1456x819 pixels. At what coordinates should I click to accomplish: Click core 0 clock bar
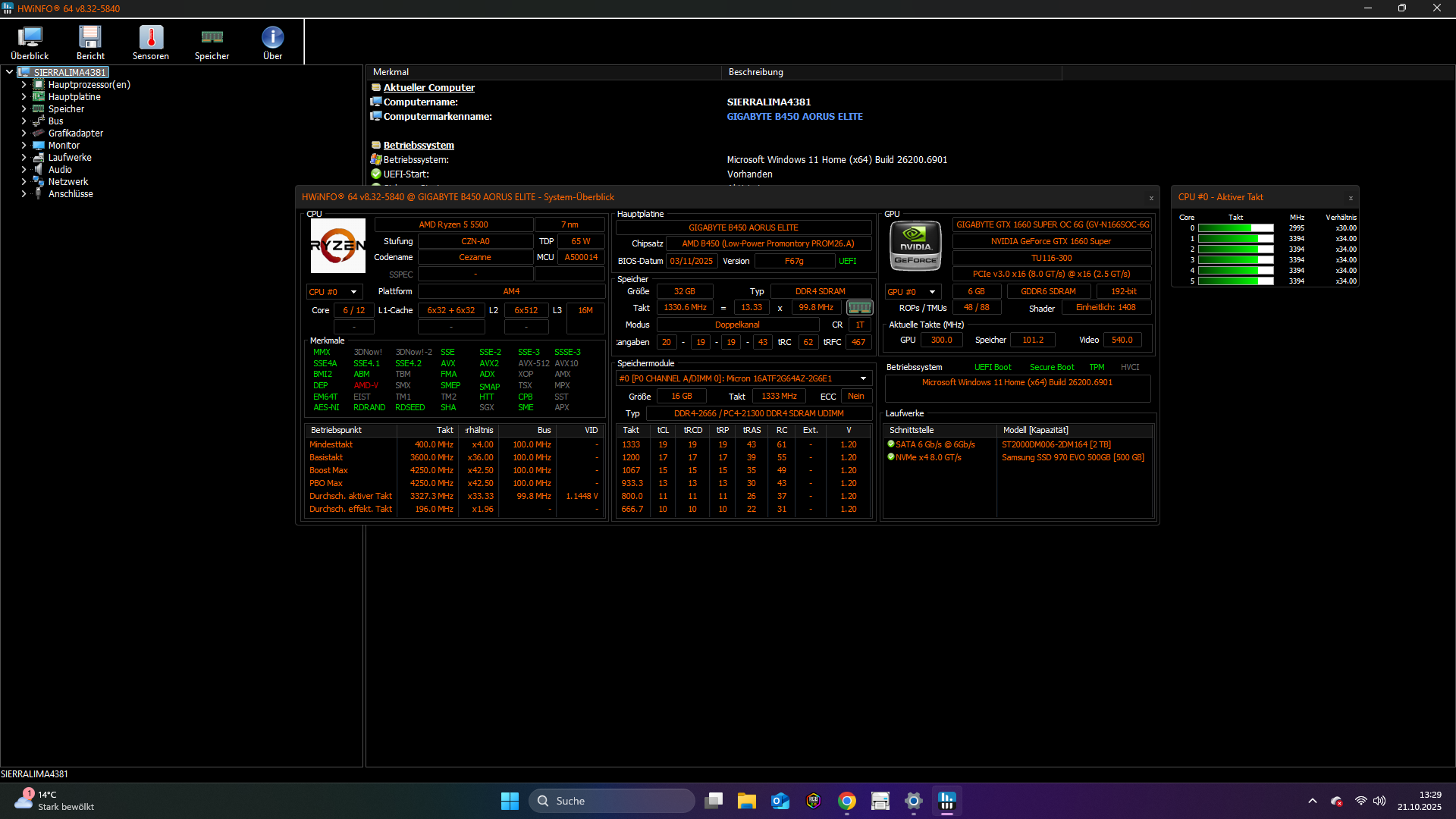pos(1235,228)
